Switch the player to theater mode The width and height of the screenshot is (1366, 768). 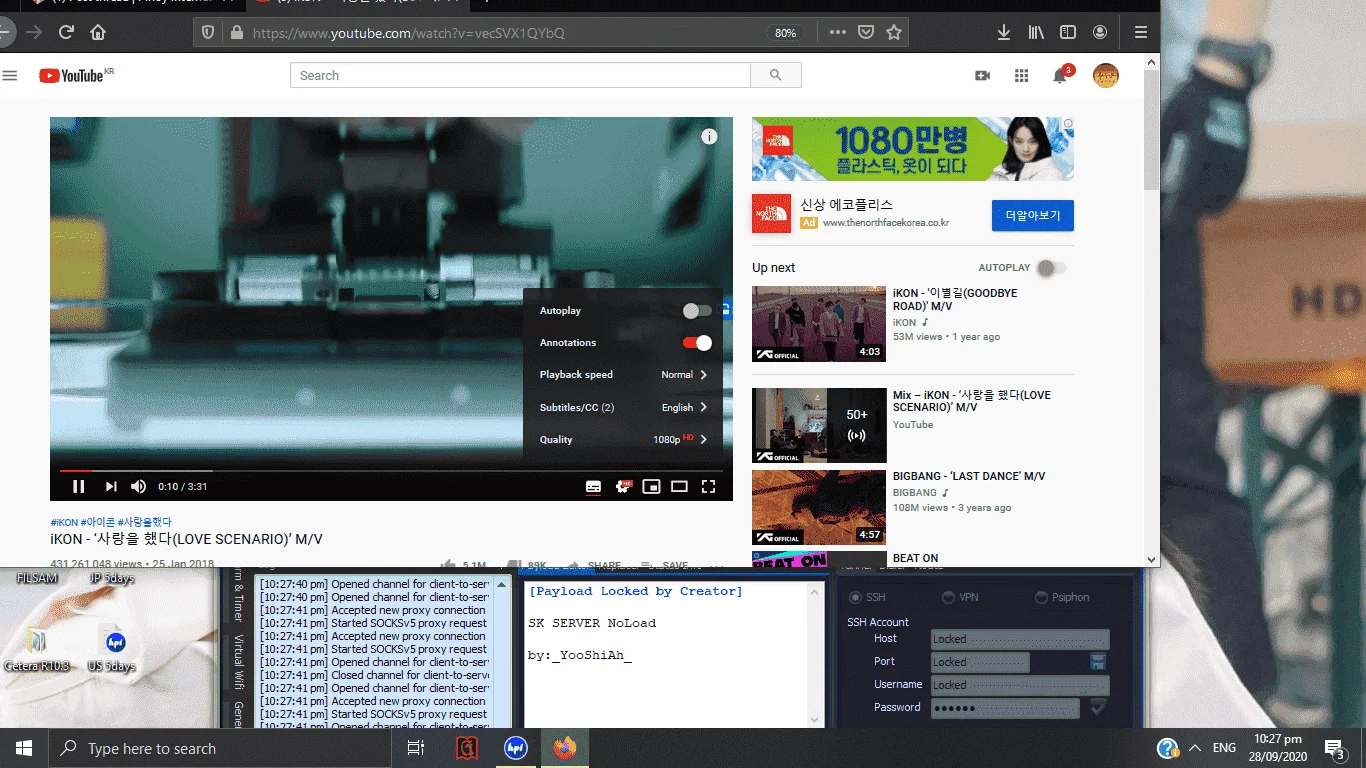(x=679, y=487)
